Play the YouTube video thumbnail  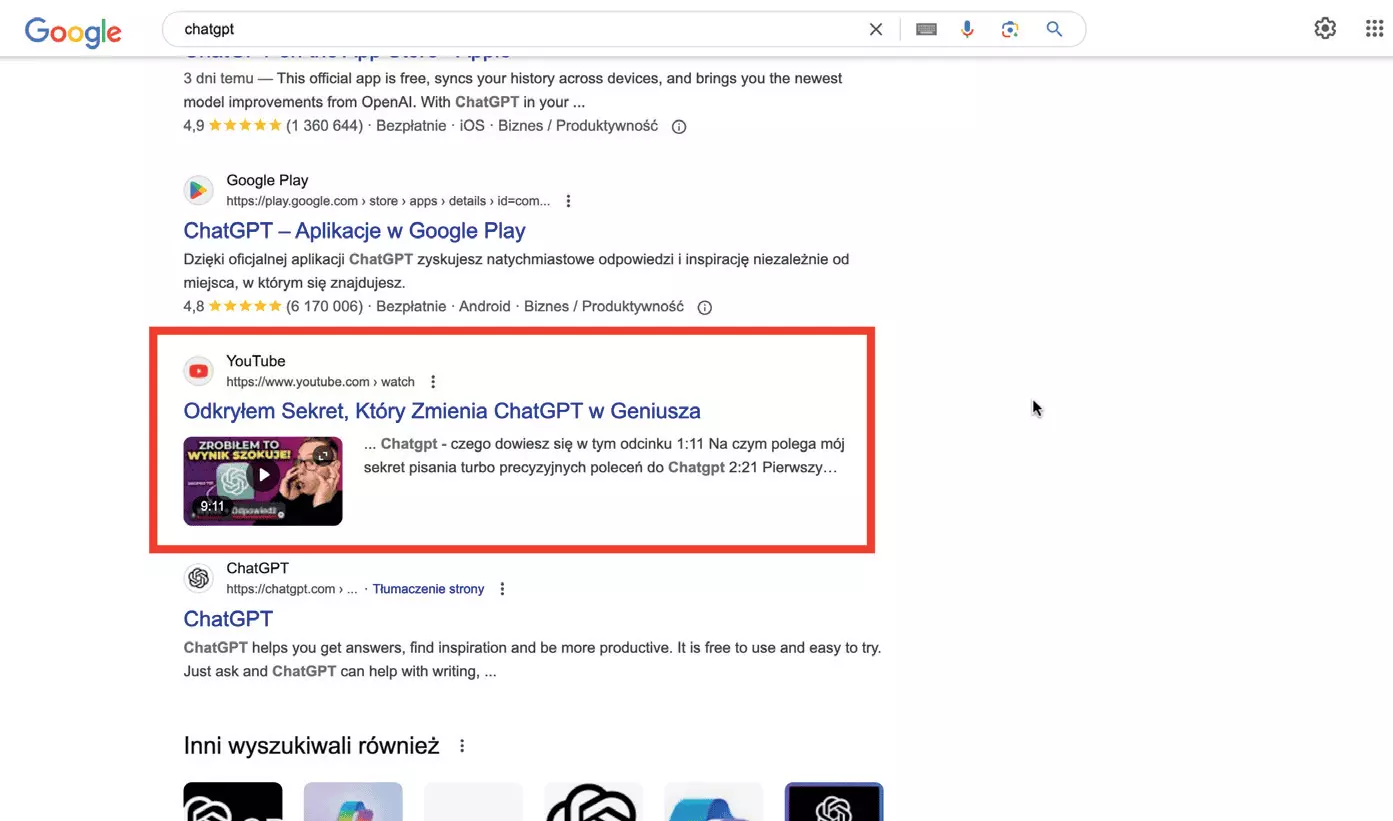pos(263,476)
